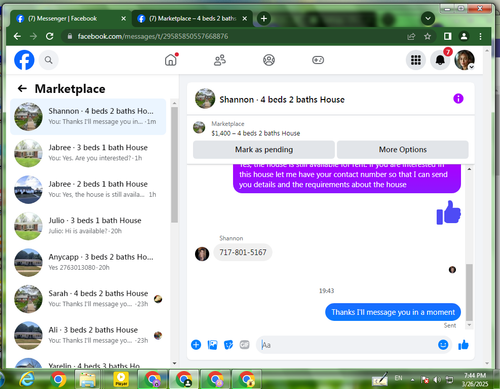Open the Gaming icon in top navigation
Screen dimensions: 500x389
tap(318, 60)
